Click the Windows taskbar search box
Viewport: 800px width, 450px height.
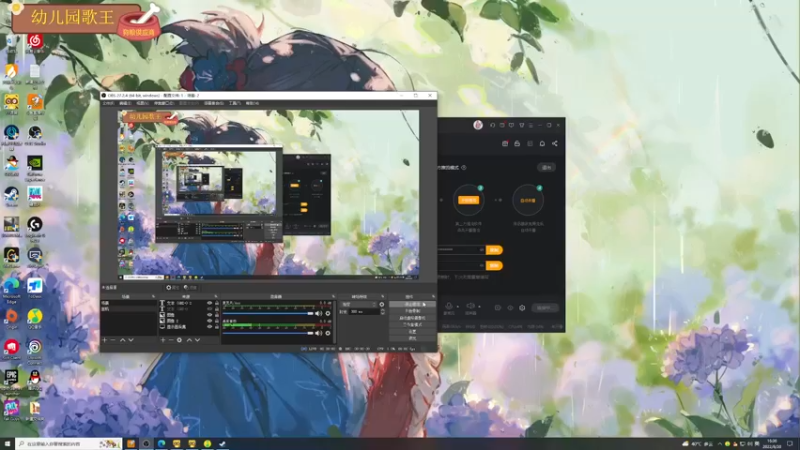[68, 444]
